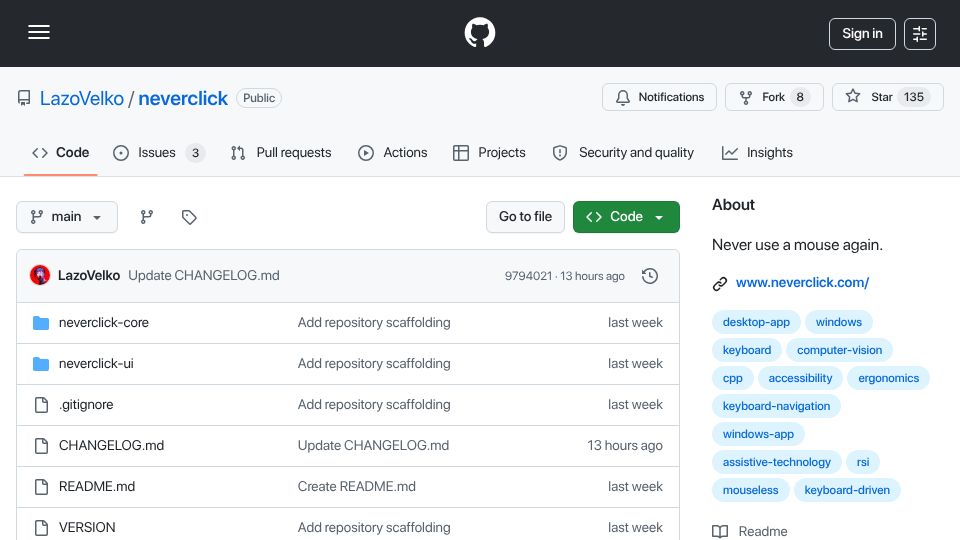Open the neverclick repository link
Screen dimensions: 960x540
183,99
